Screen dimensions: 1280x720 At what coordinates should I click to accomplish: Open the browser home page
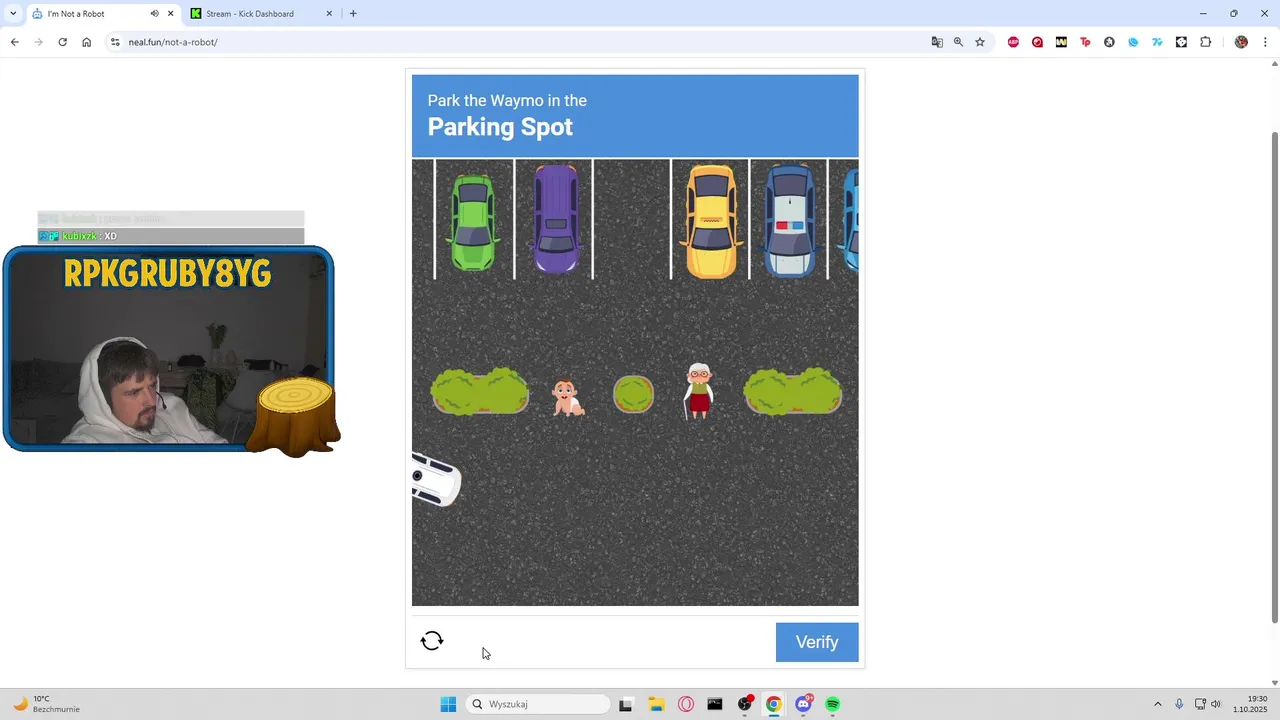click(86, 42)
